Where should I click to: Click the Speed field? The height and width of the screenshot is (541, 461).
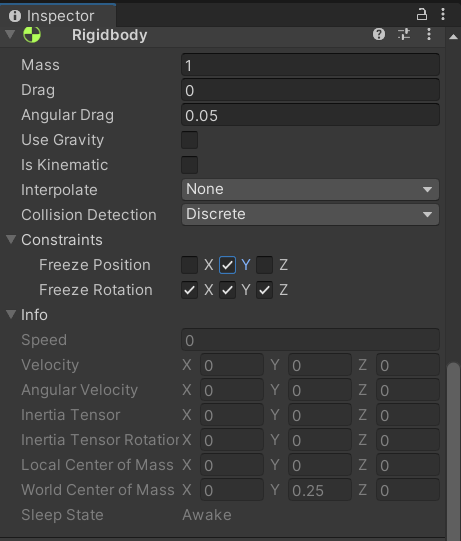pos(310,340)
